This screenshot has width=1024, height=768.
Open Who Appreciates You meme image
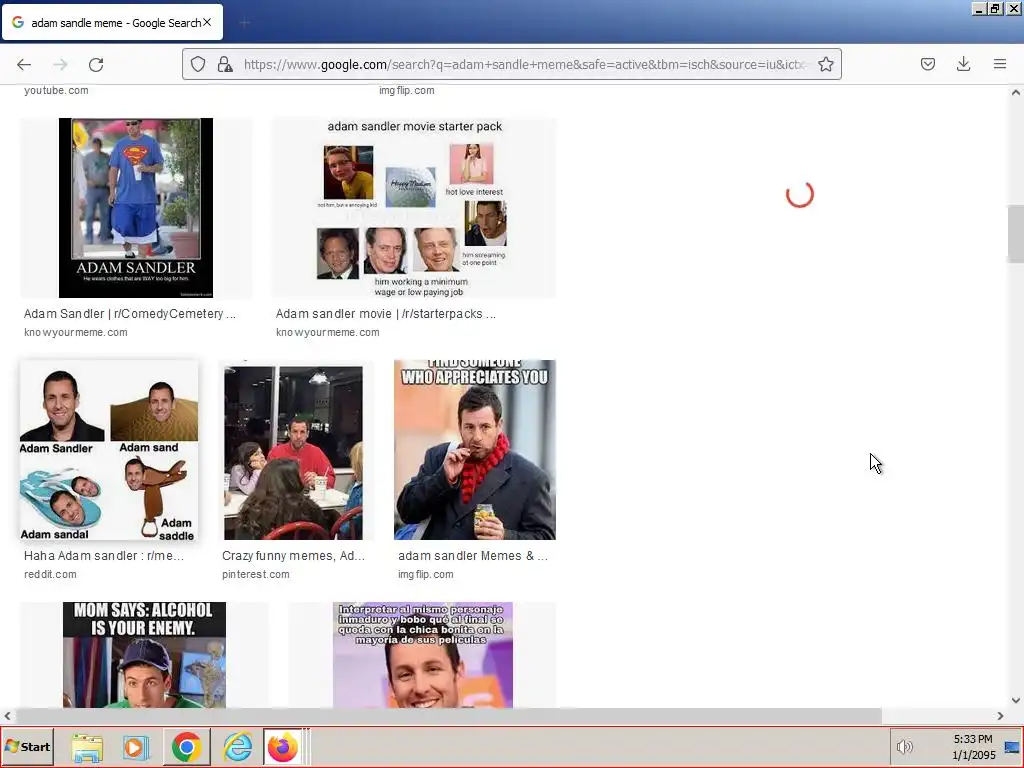[475, 450]
